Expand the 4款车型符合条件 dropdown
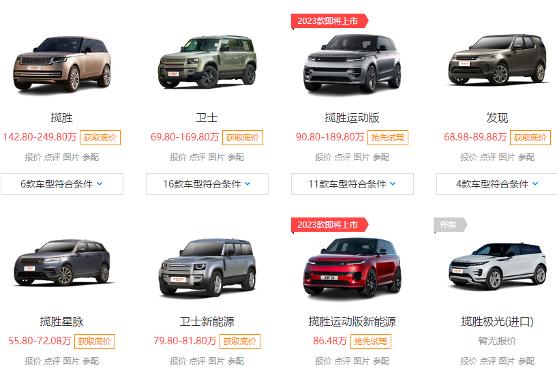 point(497,184)
